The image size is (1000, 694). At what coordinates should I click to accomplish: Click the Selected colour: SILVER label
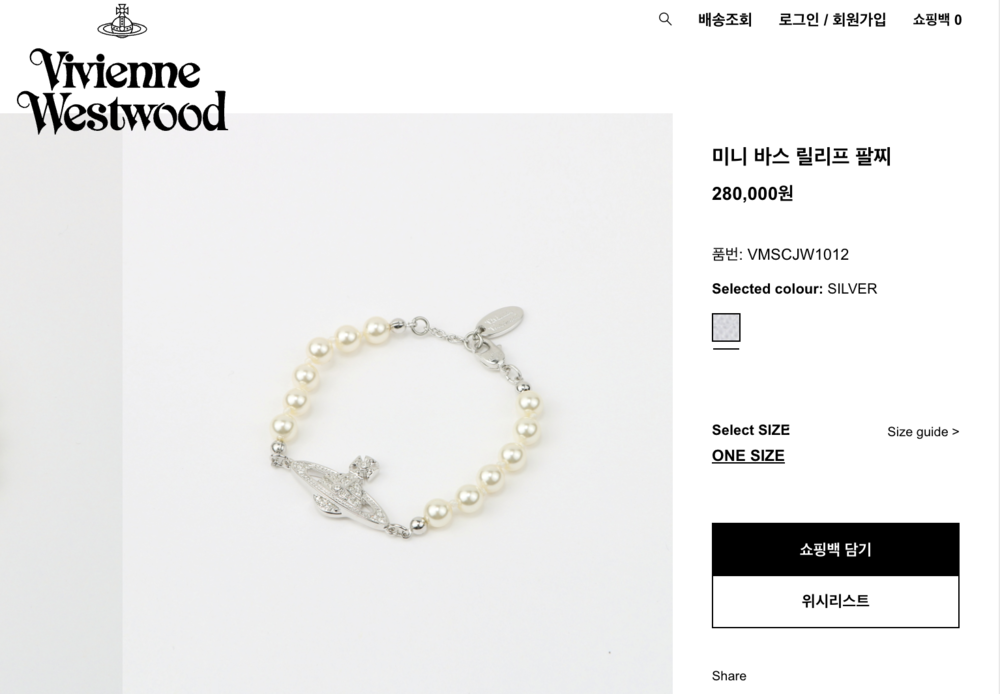coord(795,289)
